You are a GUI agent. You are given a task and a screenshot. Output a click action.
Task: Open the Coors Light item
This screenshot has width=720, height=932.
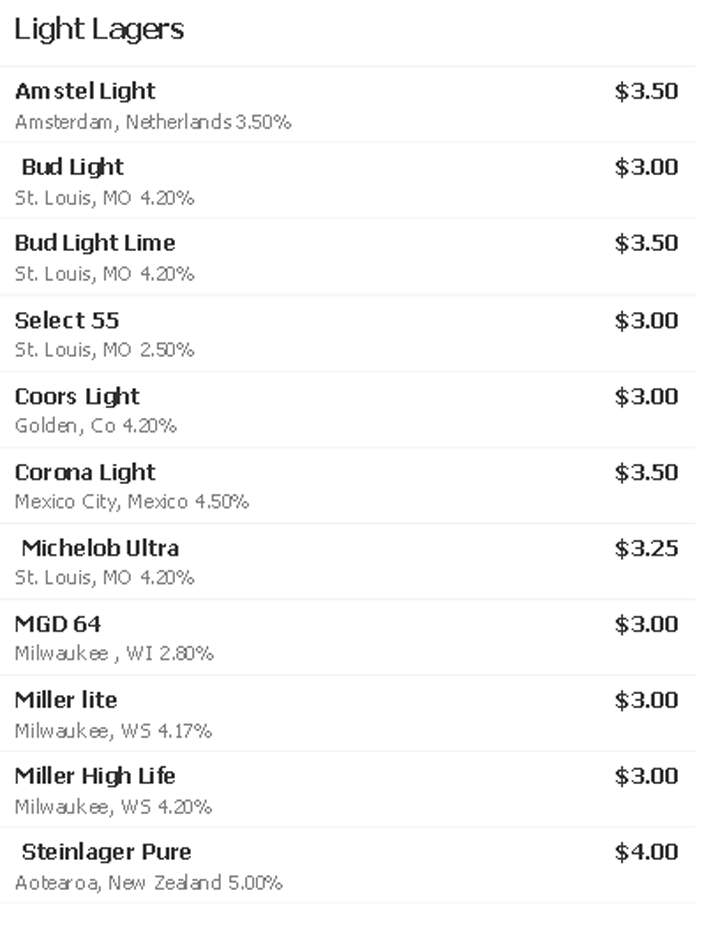tap(348, 410)
